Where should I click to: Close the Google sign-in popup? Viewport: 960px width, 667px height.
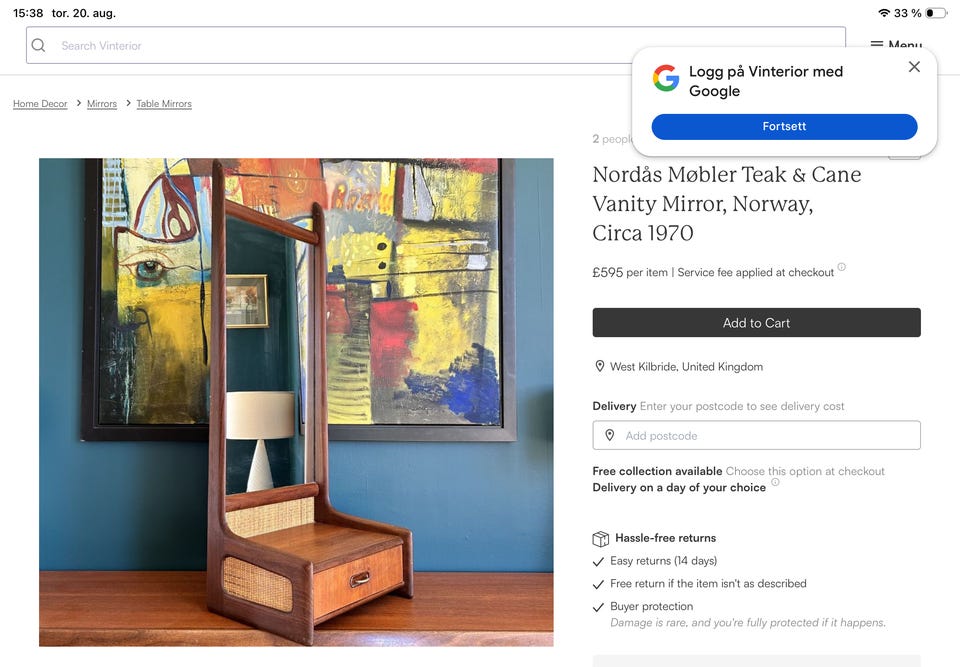click(x=914, y=67)
